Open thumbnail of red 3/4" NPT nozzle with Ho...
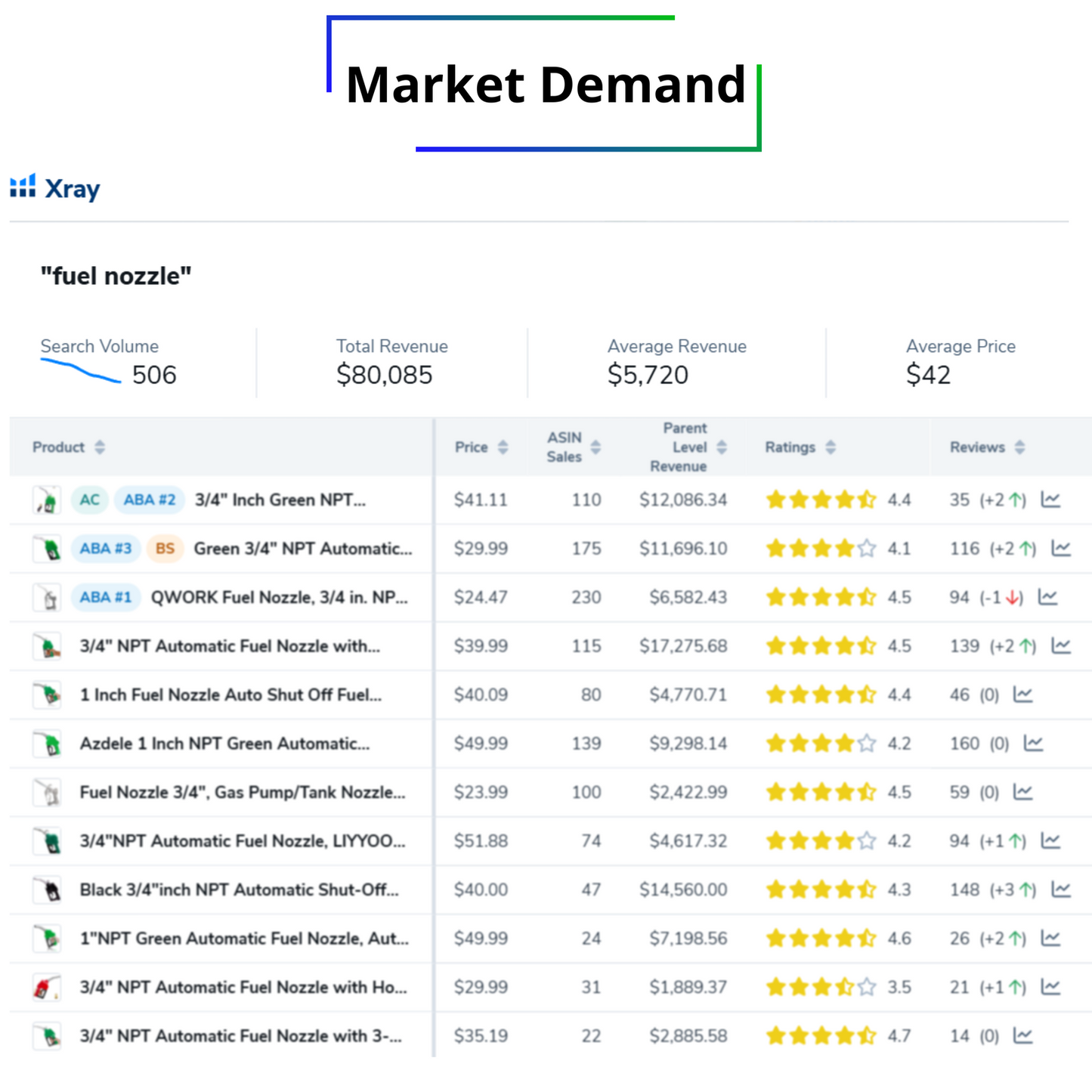This screenshot has width=1092, height=1092. (47, 988)
